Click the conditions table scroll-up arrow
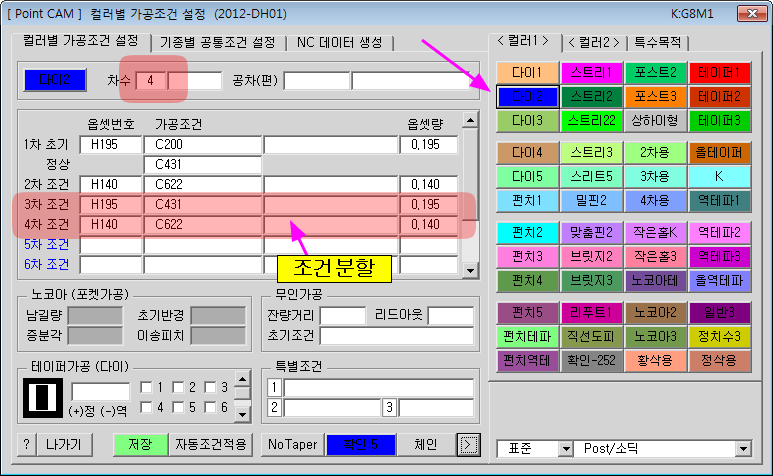773x476 pixels. click(471, 120)
